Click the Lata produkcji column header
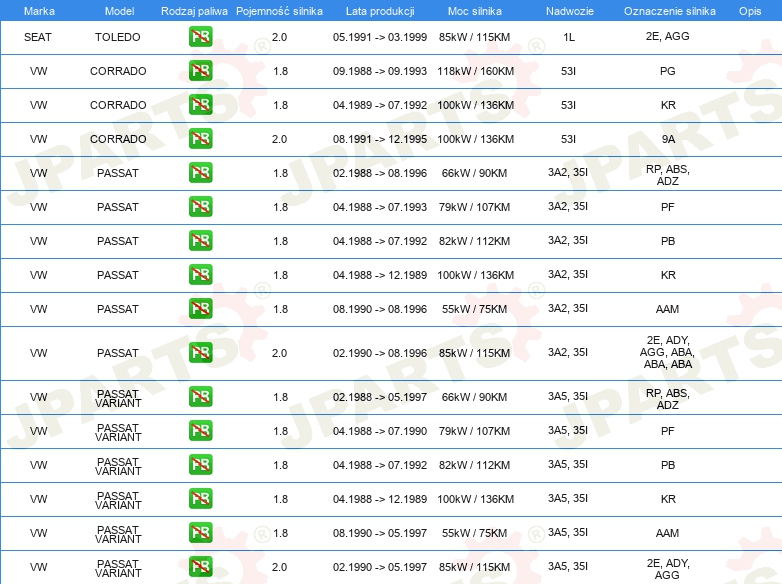Image resolution: width=782 pixels, height=584 pixels. (x=380, y=11)
